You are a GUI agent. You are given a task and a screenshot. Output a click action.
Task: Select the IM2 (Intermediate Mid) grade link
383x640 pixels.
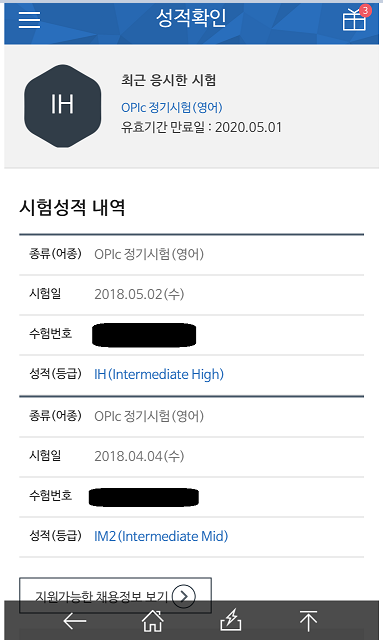[161, 536]
